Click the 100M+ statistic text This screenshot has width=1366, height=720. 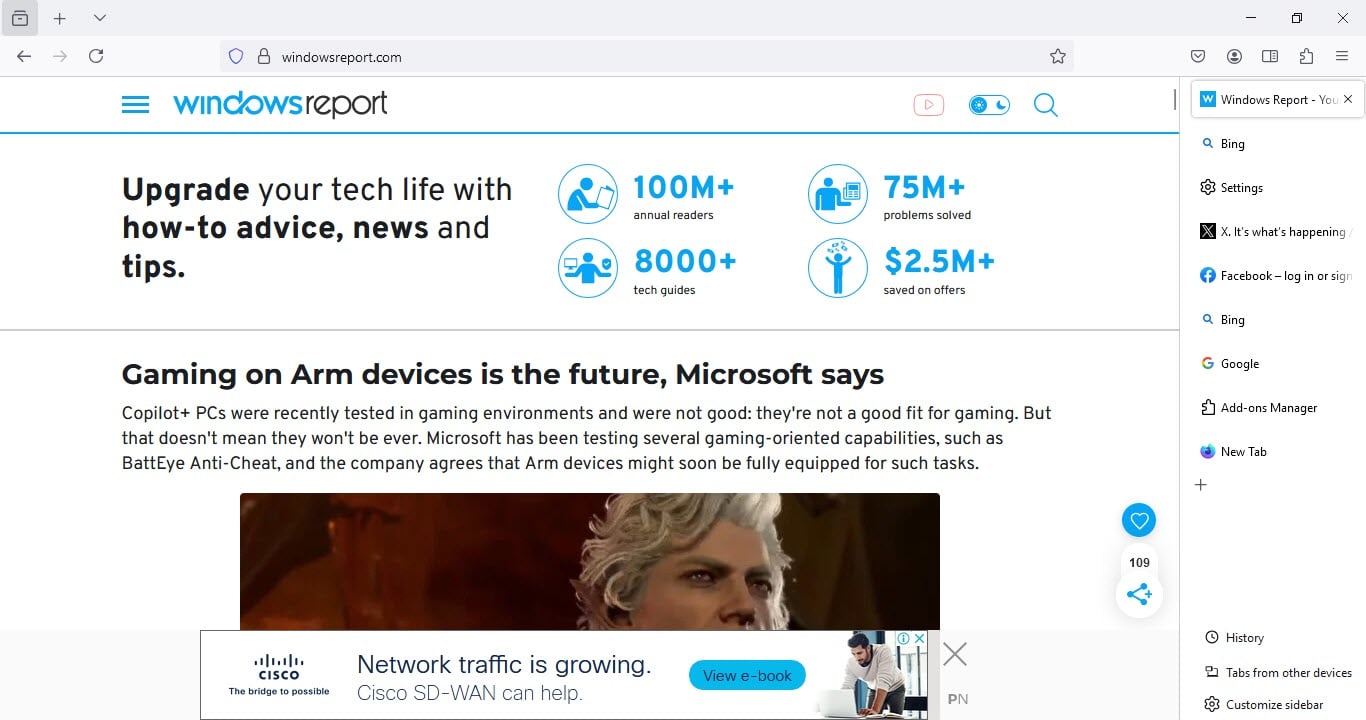[684, 187]
